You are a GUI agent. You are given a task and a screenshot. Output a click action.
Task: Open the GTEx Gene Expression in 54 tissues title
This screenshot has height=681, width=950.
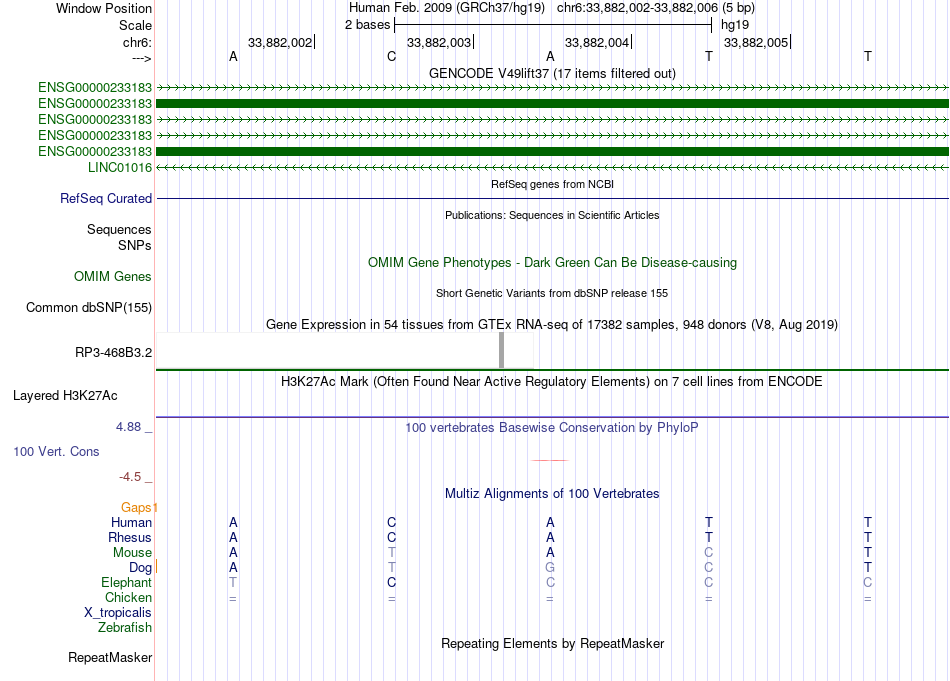coord(552,324)
